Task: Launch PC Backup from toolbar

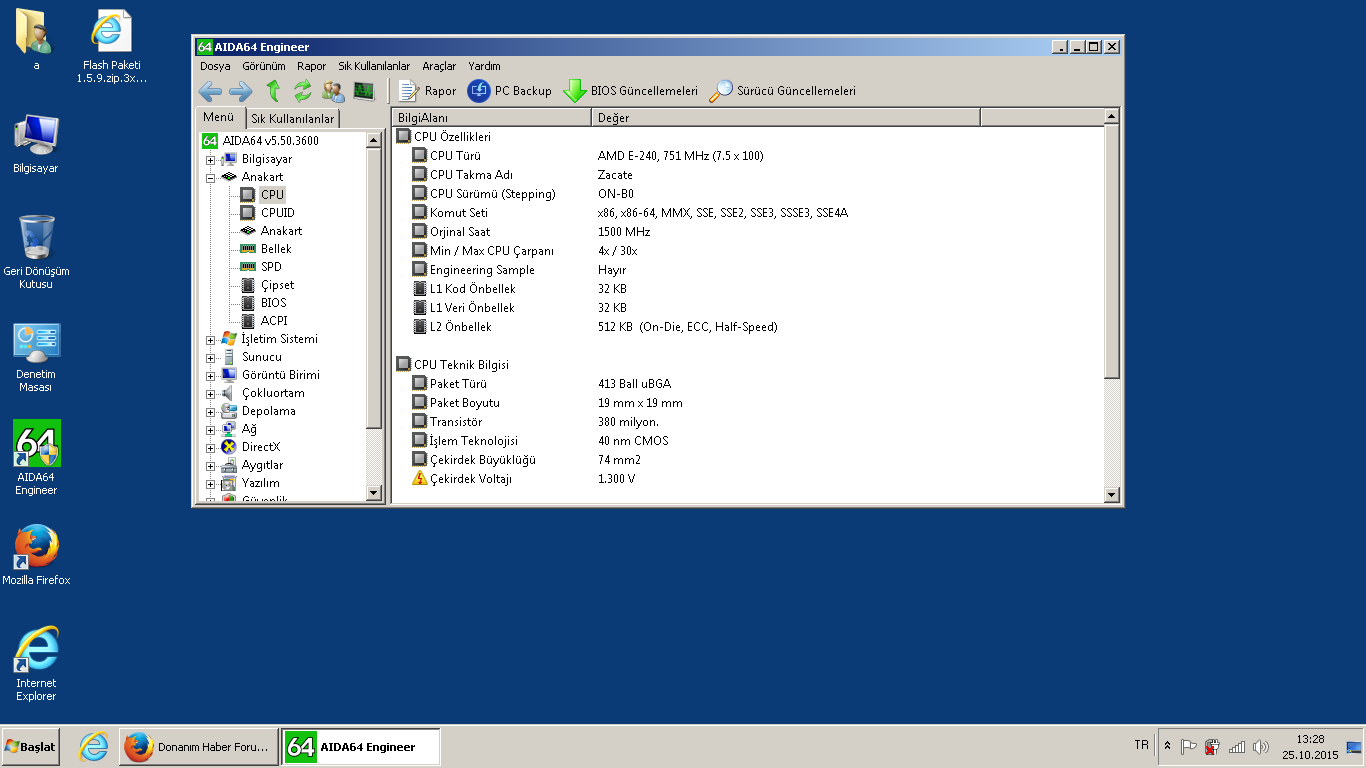Action: tap(510, 91)
